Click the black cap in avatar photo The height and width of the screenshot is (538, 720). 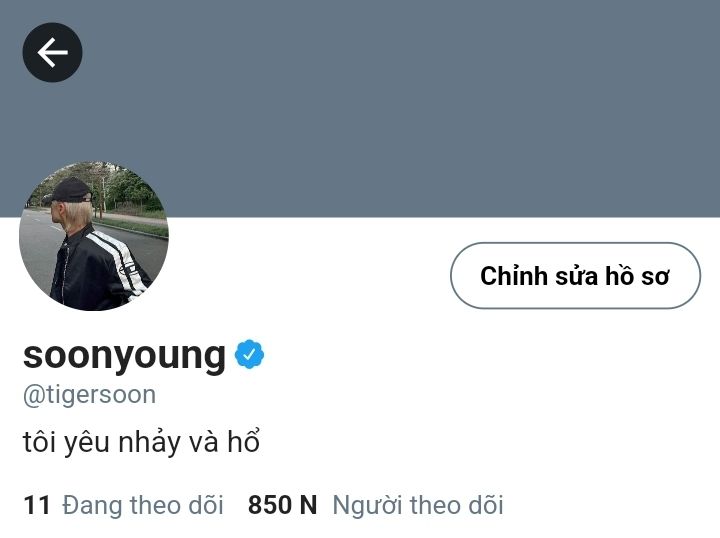click(72, 190)
